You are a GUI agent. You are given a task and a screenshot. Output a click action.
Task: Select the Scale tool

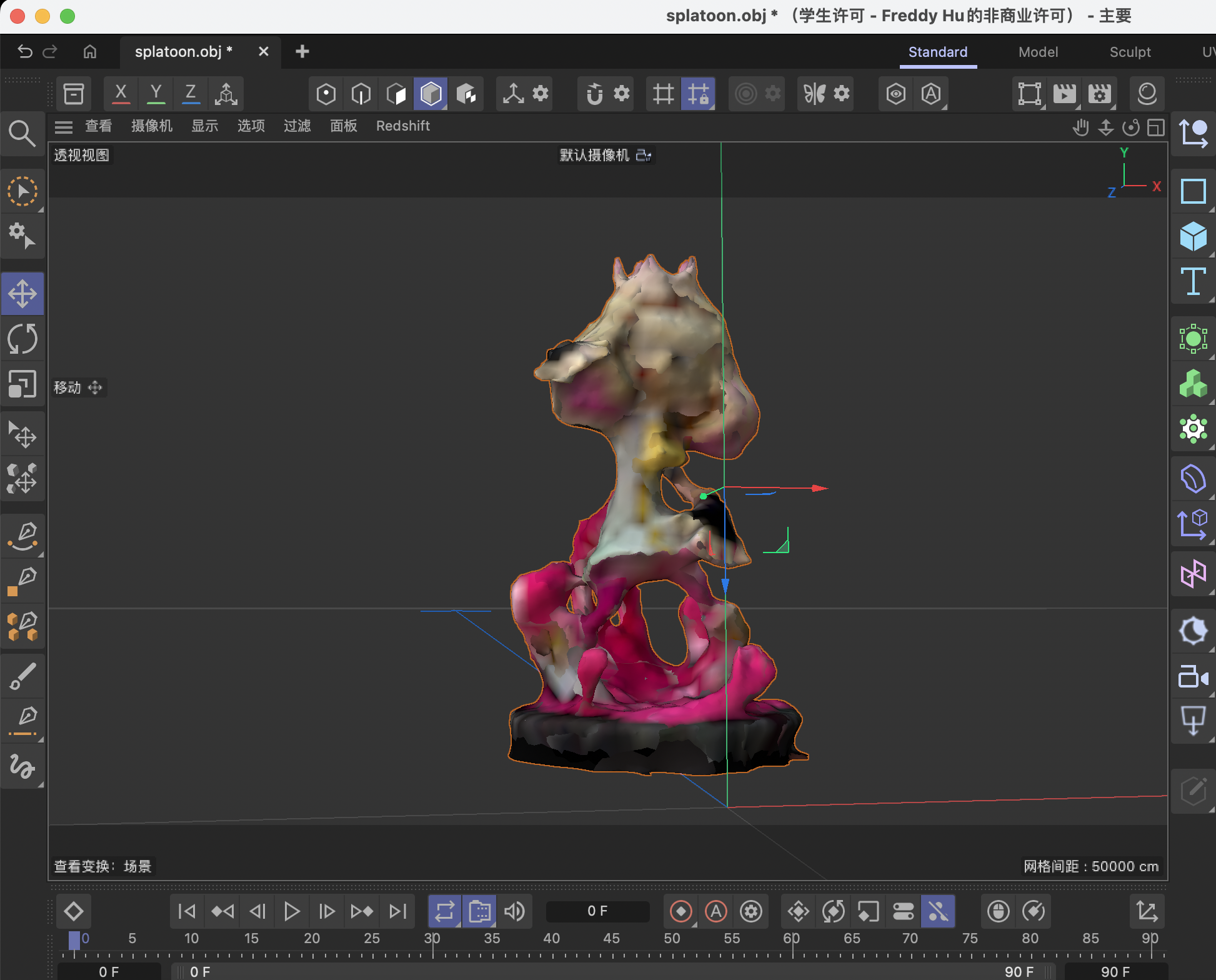(23, 384)
